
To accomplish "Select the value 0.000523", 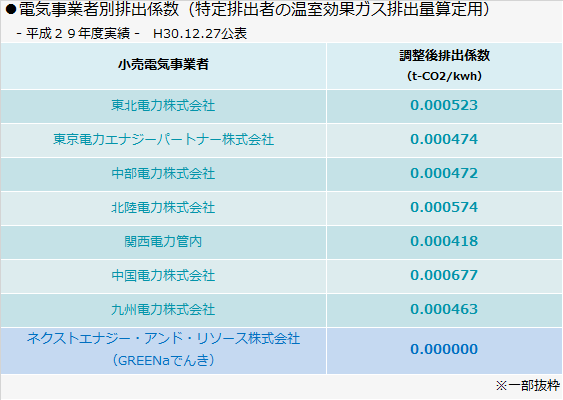I will (444, 105).
